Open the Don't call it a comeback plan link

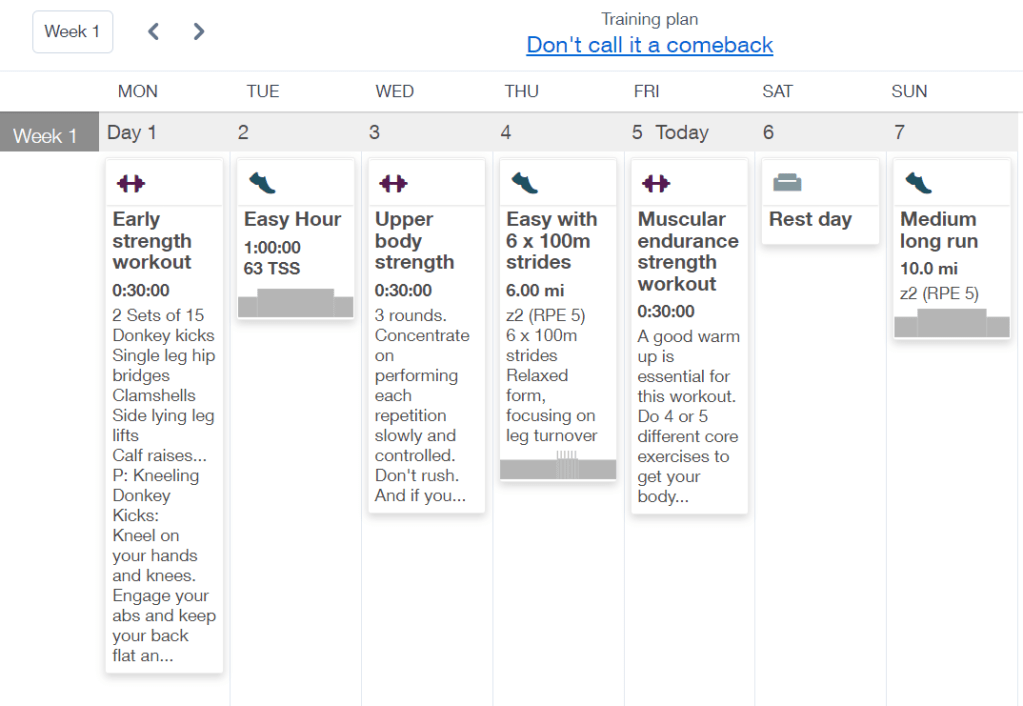point(649,45)
